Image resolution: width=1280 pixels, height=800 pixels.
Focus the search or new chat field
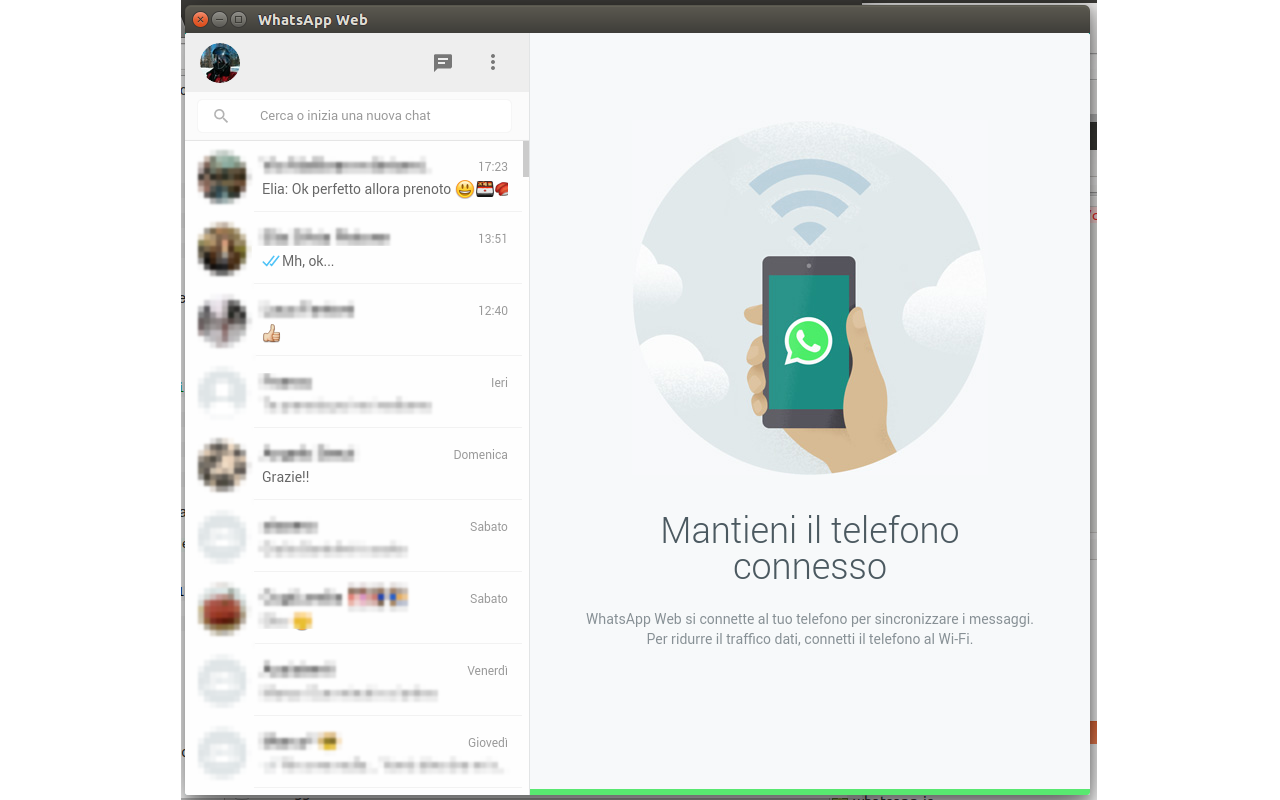[x=354, y=116]
